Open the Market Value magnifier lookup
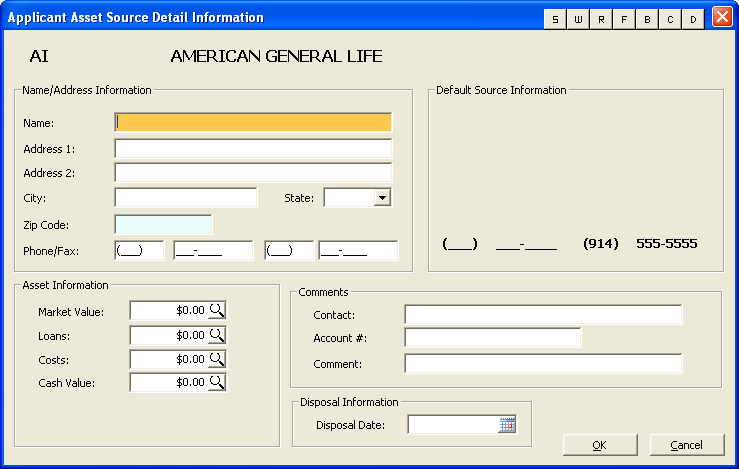Image resolution: width=739 pixels, height=469 pixels. pos(217,311)
